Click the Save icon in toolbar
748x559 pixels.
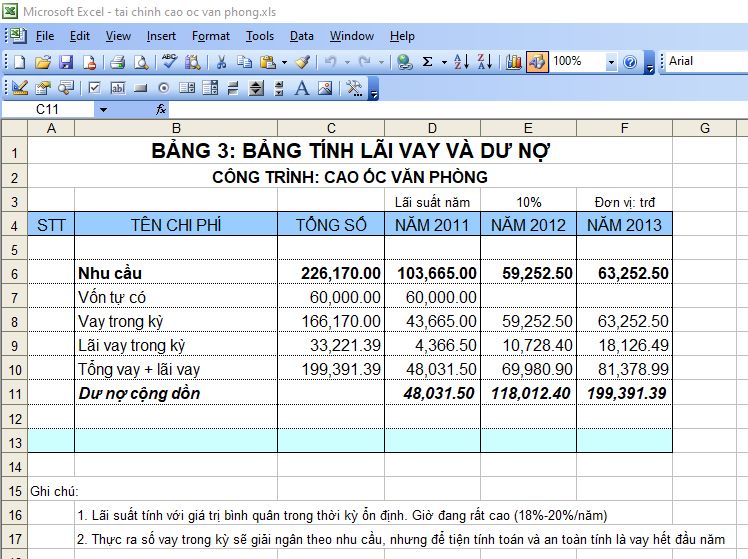(65, 62)
